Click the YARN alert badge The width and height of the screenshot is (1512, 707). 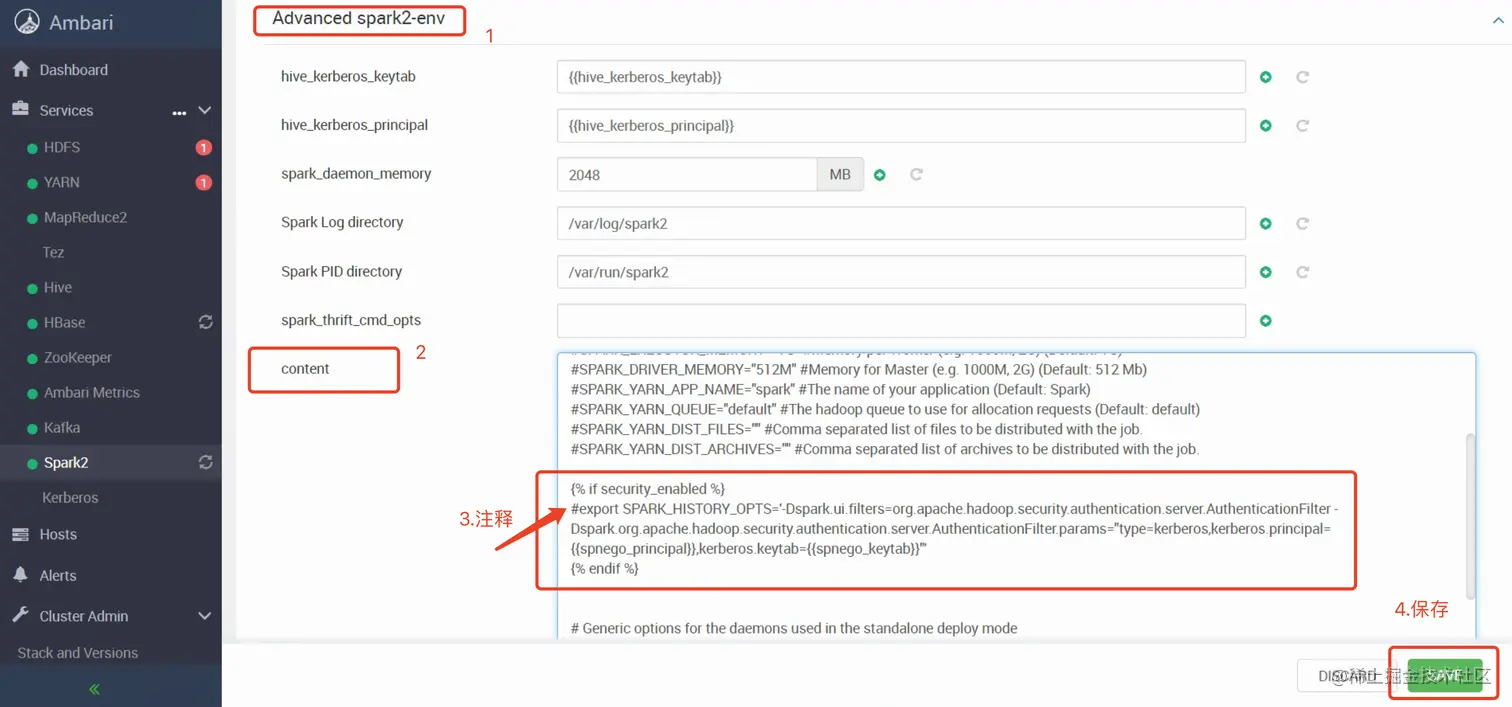coord(203,183)
